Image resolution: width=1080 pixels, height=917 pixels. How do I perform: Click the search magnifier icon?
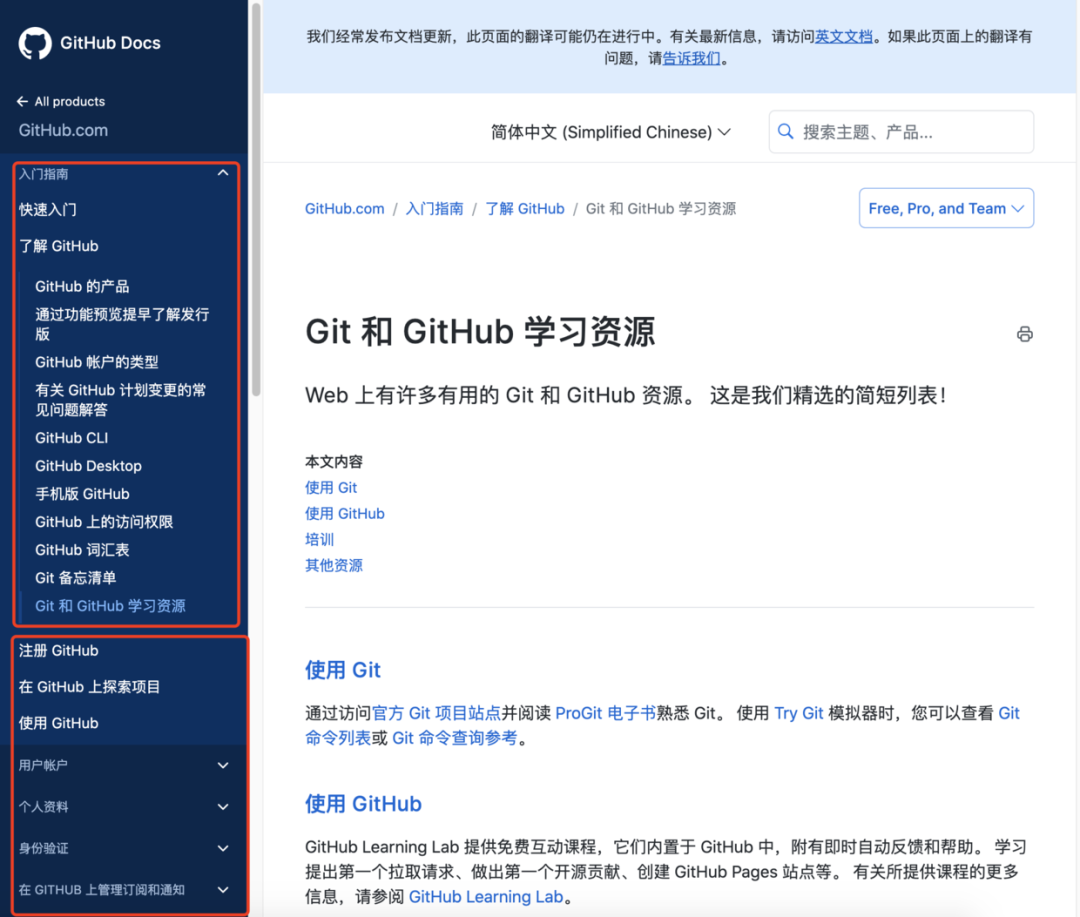point(785,132)
